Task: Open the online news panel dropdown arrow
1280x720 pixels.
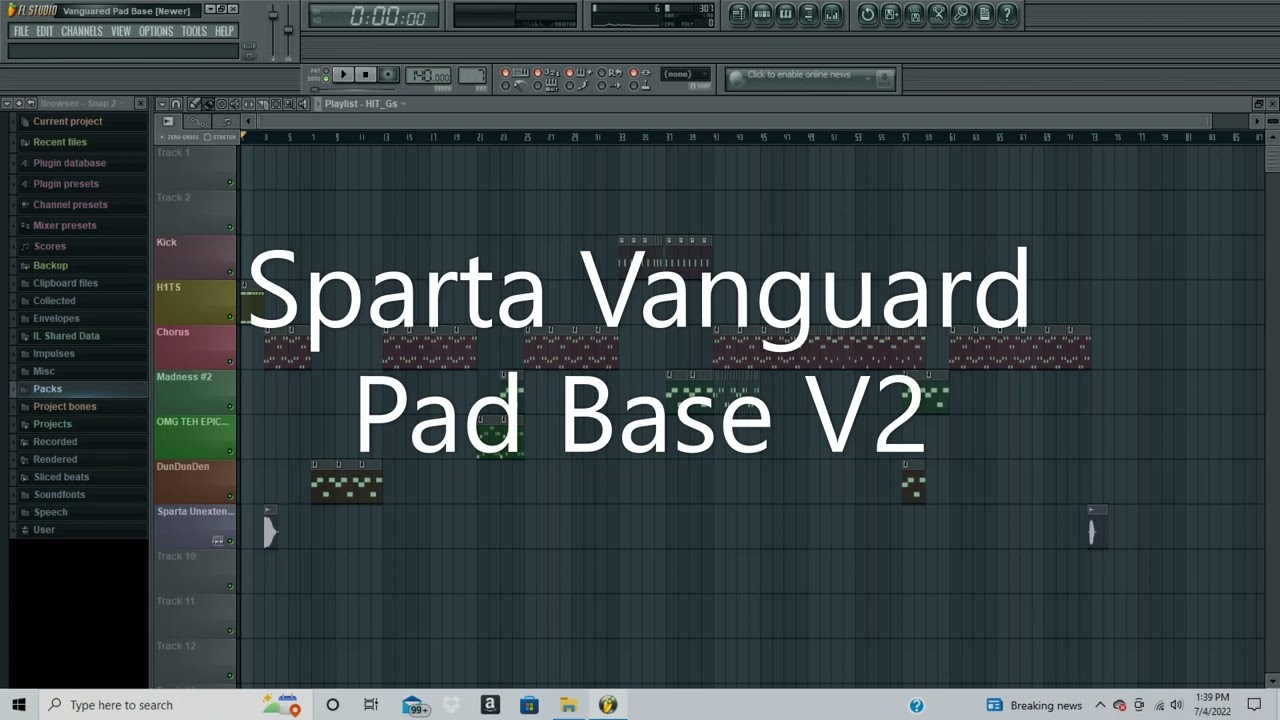Action: click(868, 77)
